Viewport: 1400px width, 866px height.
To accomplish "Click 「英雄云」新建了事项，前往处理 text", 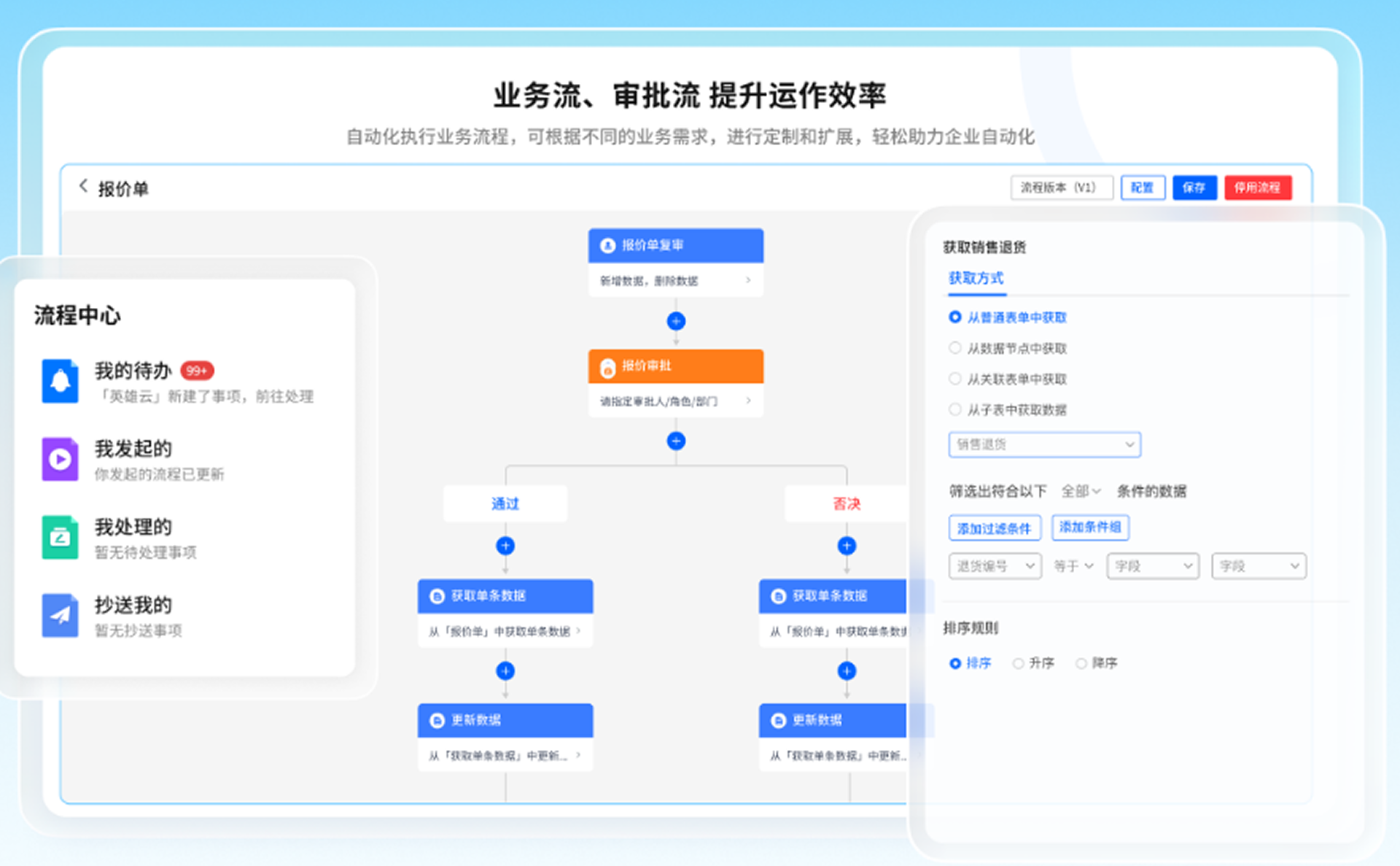I will (204, 396).
